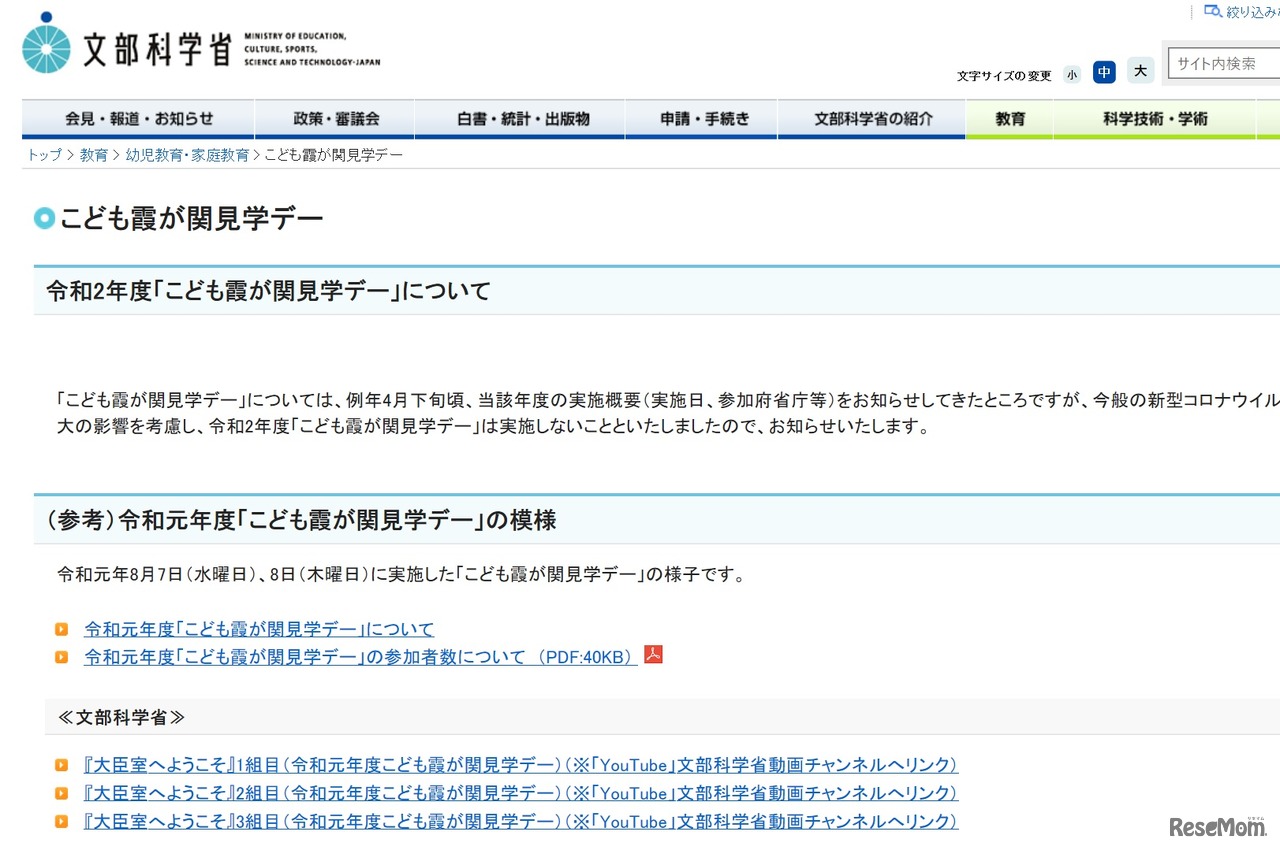Click the blue circle icon before こども霞が関見学デー heading
The width and height of the screenshot is (1280, 850).
pos(43,217)
